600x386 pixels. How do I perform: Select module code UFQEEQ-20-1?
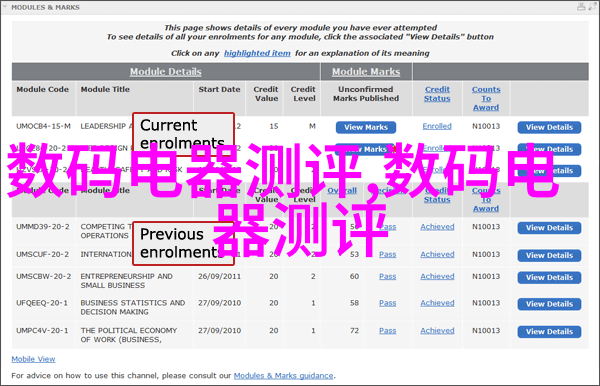tap(42, 303)
